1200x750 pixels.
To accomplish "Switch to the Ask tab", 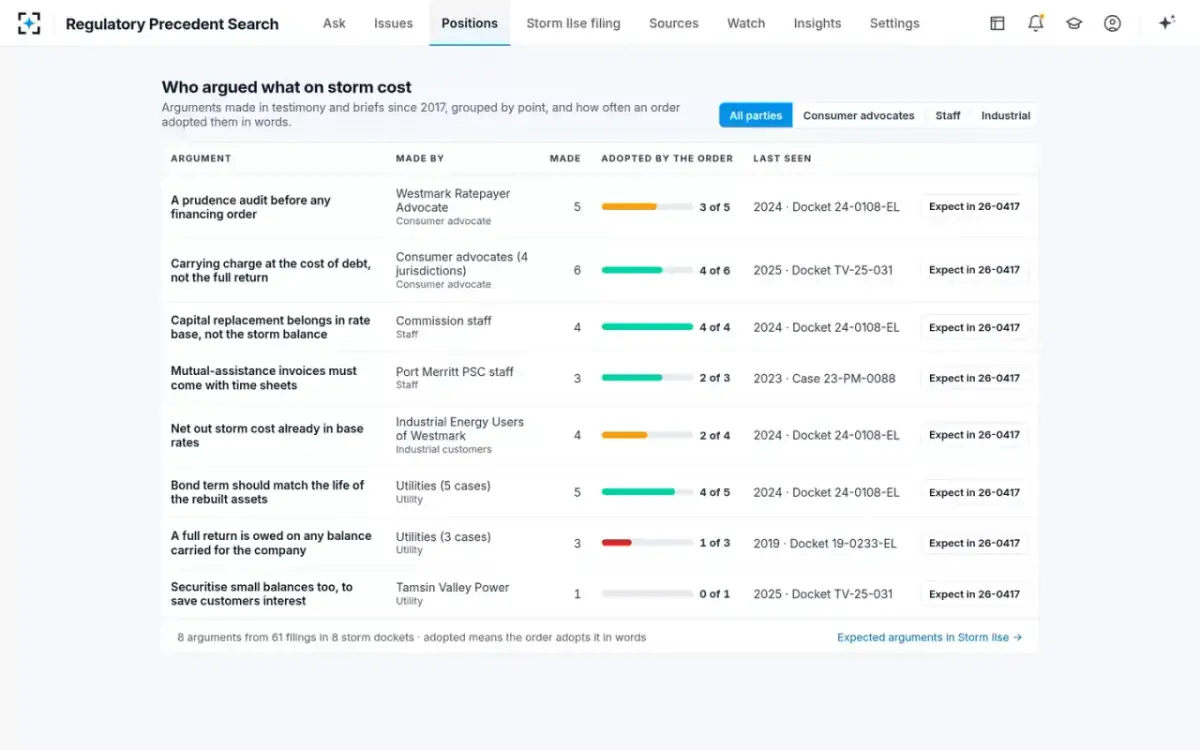I will coord(334,23).
